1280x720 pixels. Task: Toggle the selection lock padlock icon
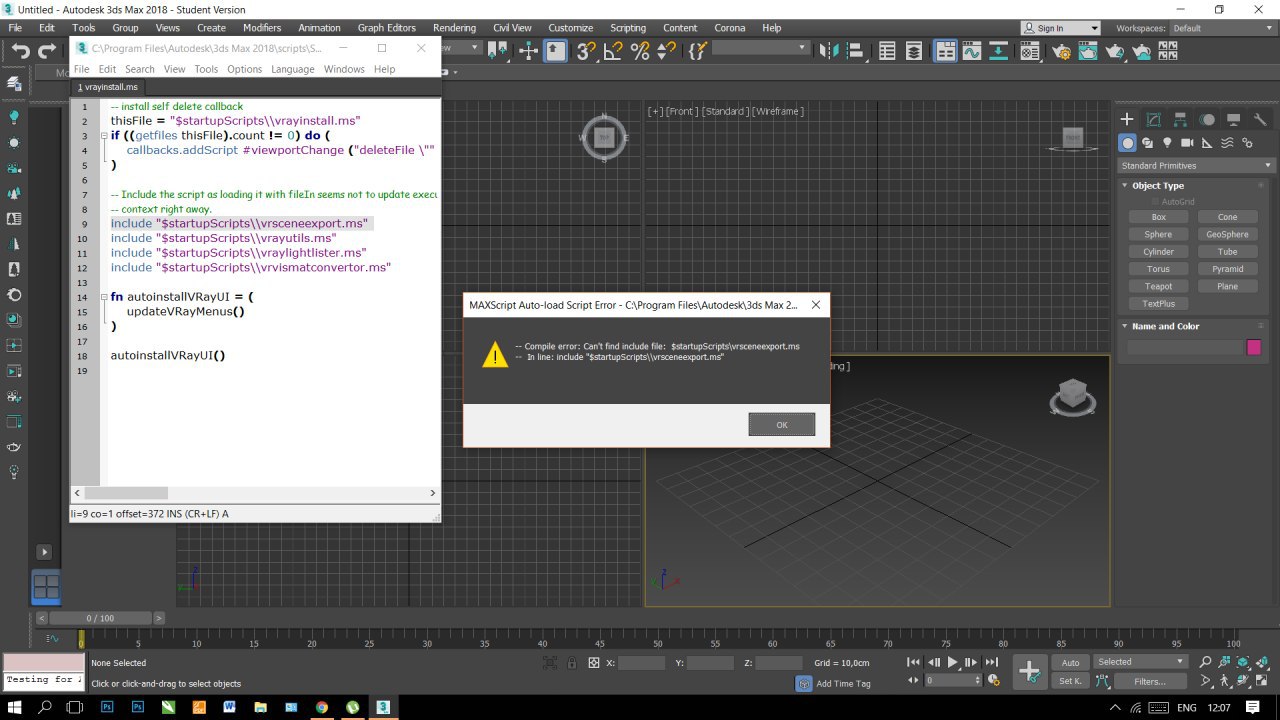[572, 663]
